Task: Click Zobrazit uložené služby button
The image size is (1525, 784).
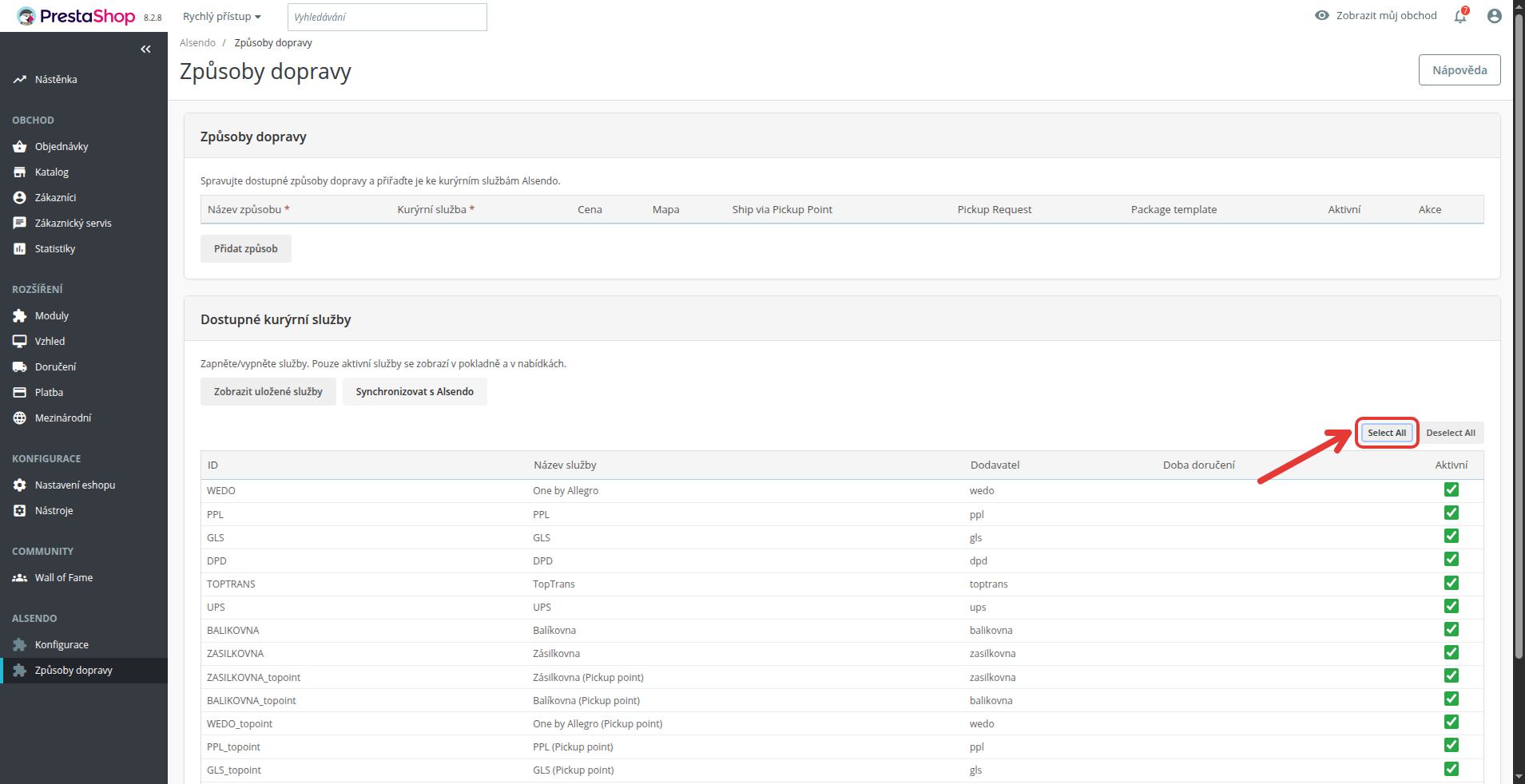Action: click(268, 392)
